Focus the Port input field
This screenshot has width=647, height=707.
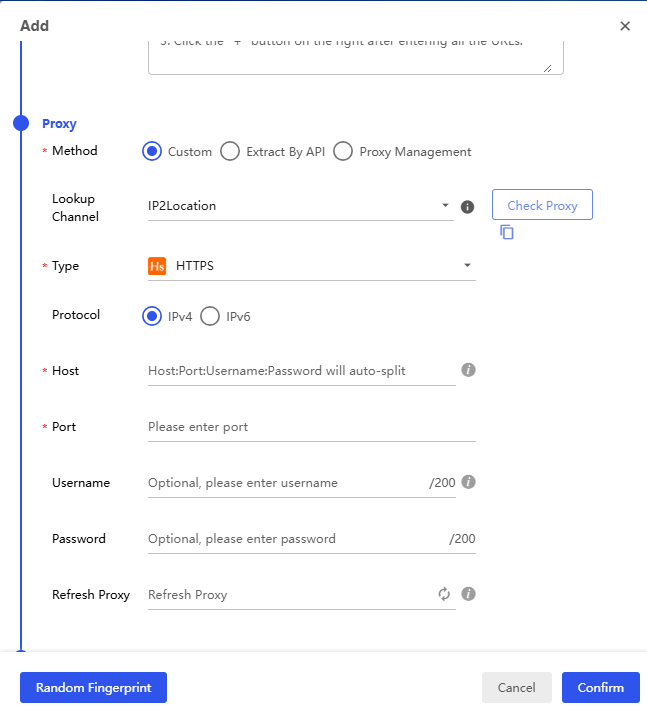[x=312, y=427]
